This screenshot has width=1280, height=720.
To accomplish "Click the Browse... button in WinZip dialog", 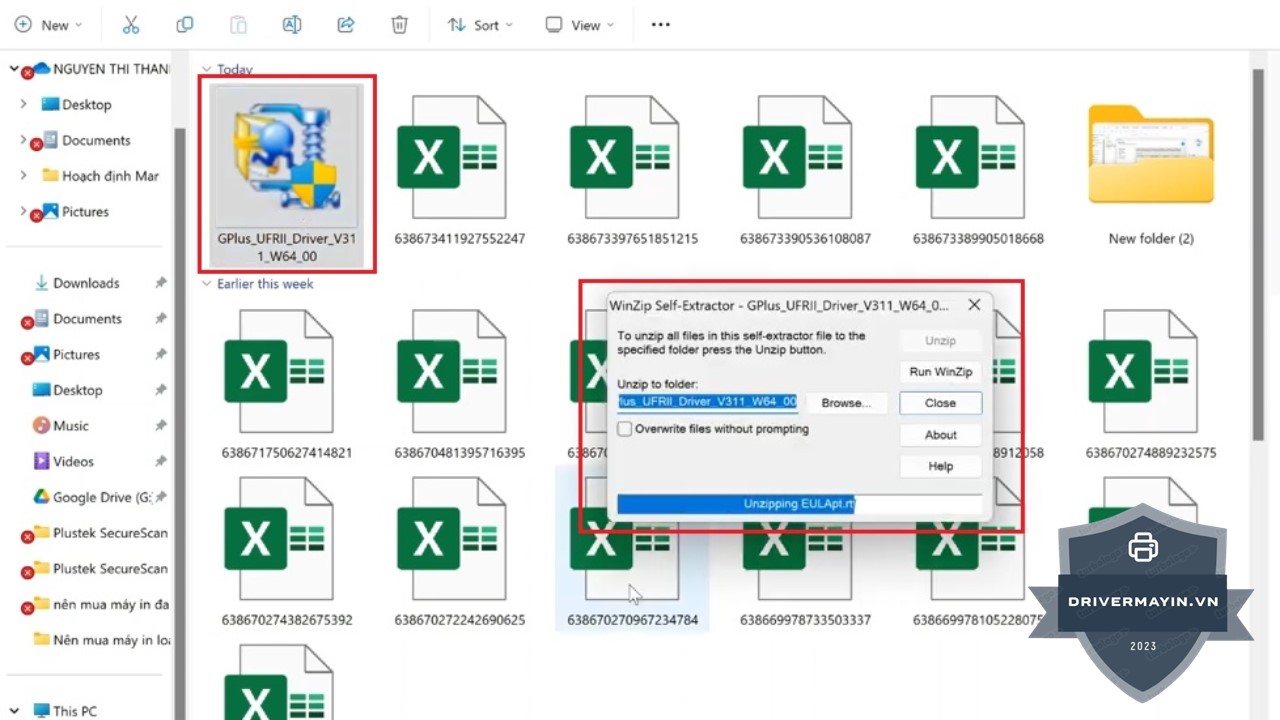I will 846,403.
